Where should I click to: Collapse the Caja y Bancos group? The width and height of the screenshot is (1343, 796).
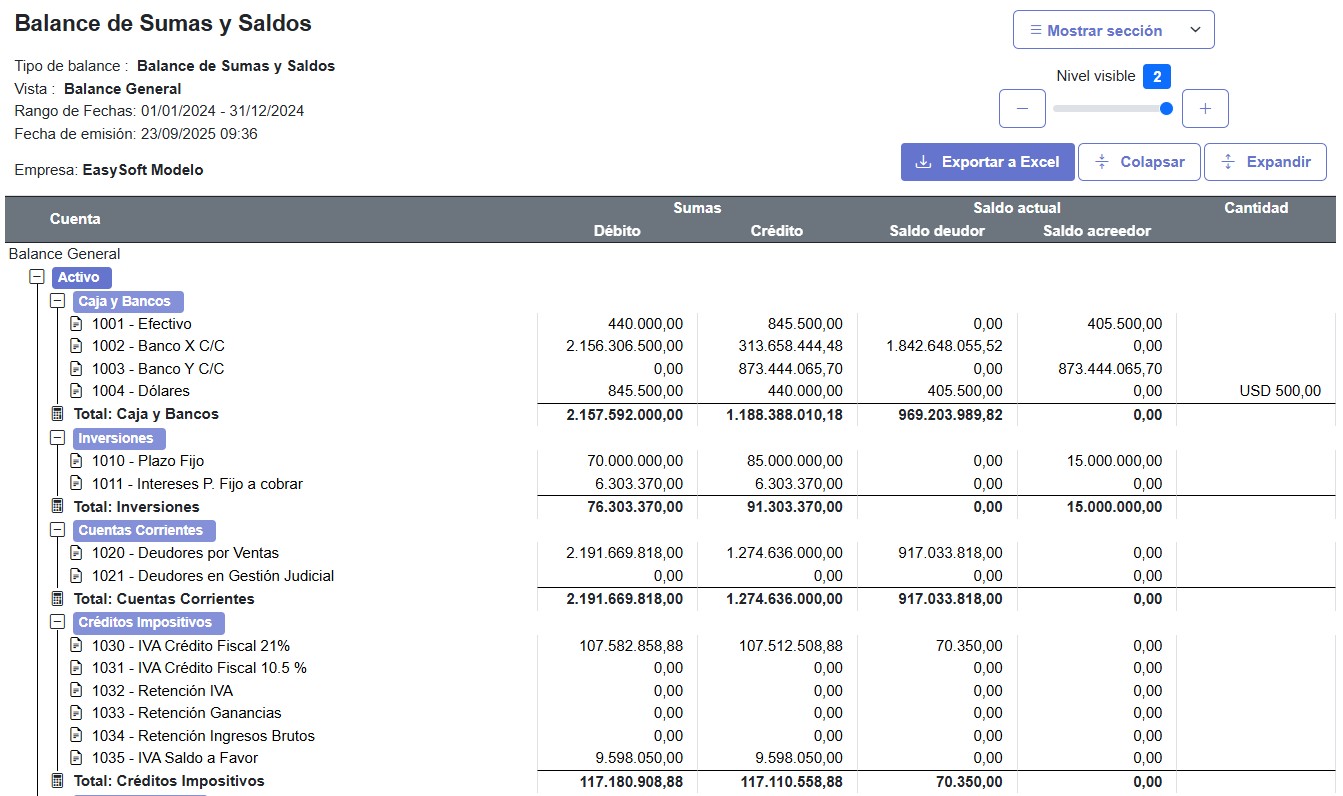58,301
